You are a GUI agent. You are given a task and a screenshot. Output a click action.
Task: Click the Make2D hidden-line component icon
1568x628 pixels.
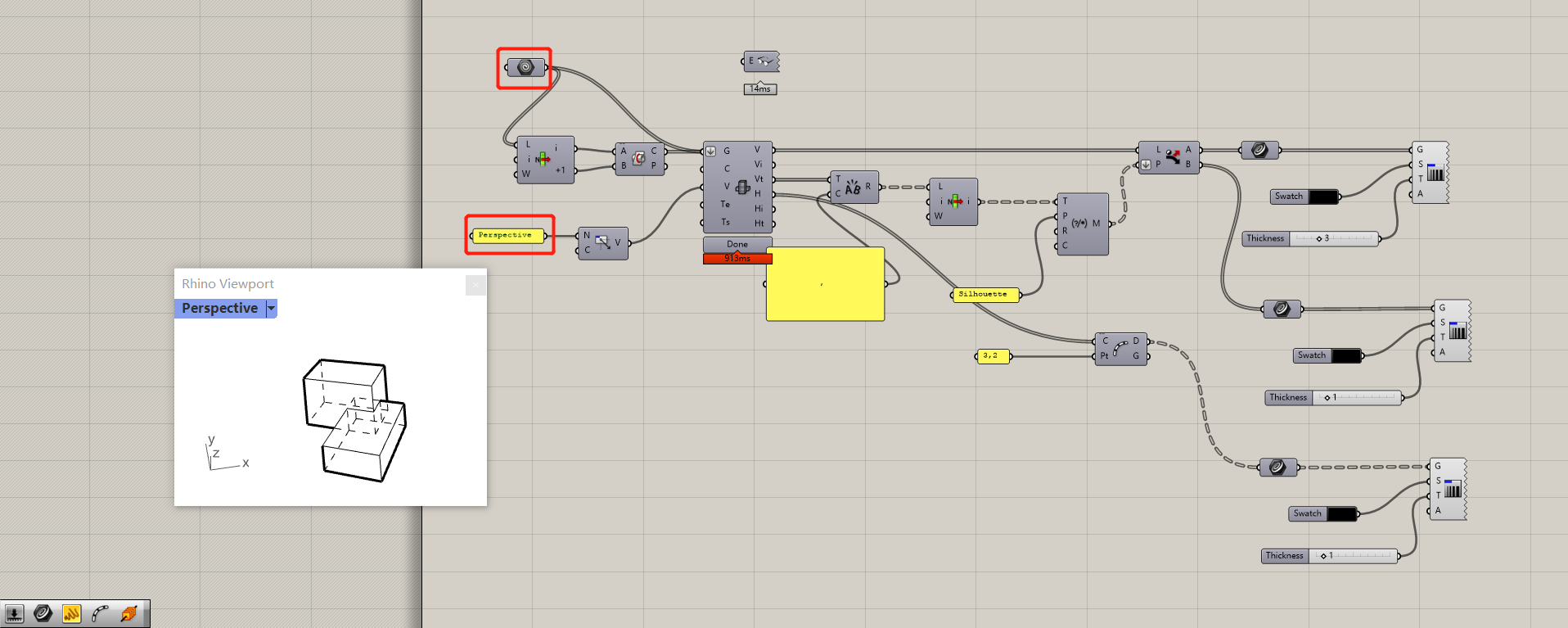[742, 187]
